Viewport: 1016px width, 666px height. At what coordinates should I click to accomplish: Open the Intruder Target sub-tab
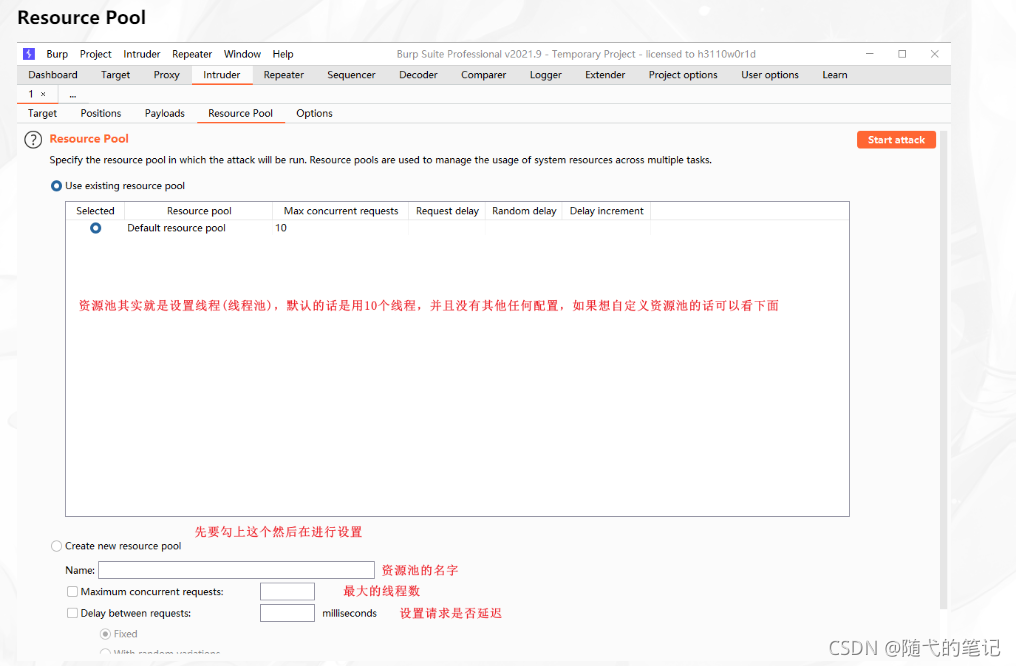(42, 113)
